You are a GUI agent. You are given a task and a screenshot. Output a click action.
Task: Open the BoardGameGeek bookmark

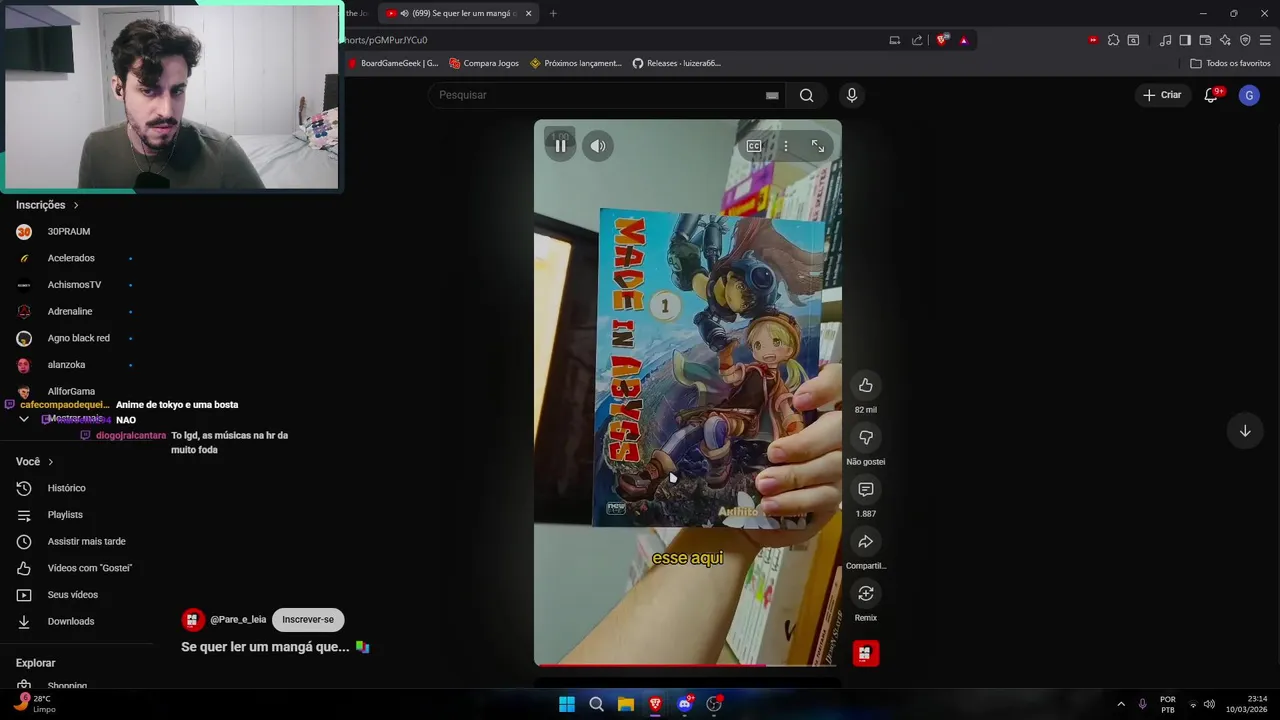(393, 63)
